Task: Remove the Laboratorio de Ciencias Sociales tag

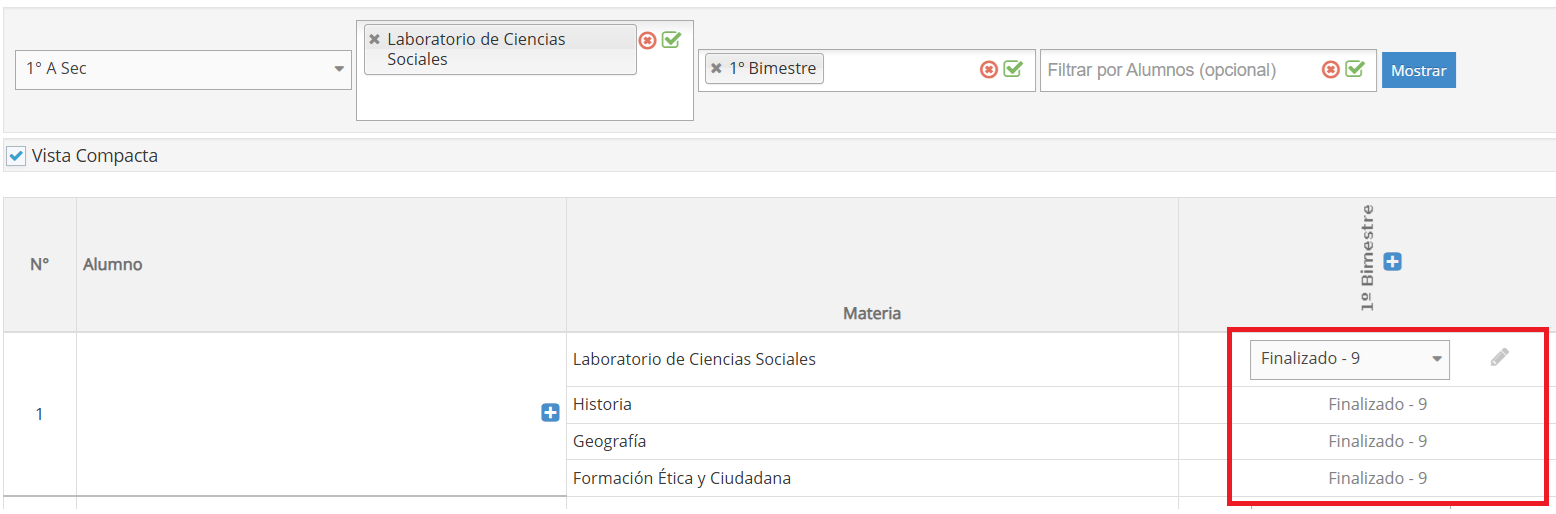Action: (x=374, y=39)
